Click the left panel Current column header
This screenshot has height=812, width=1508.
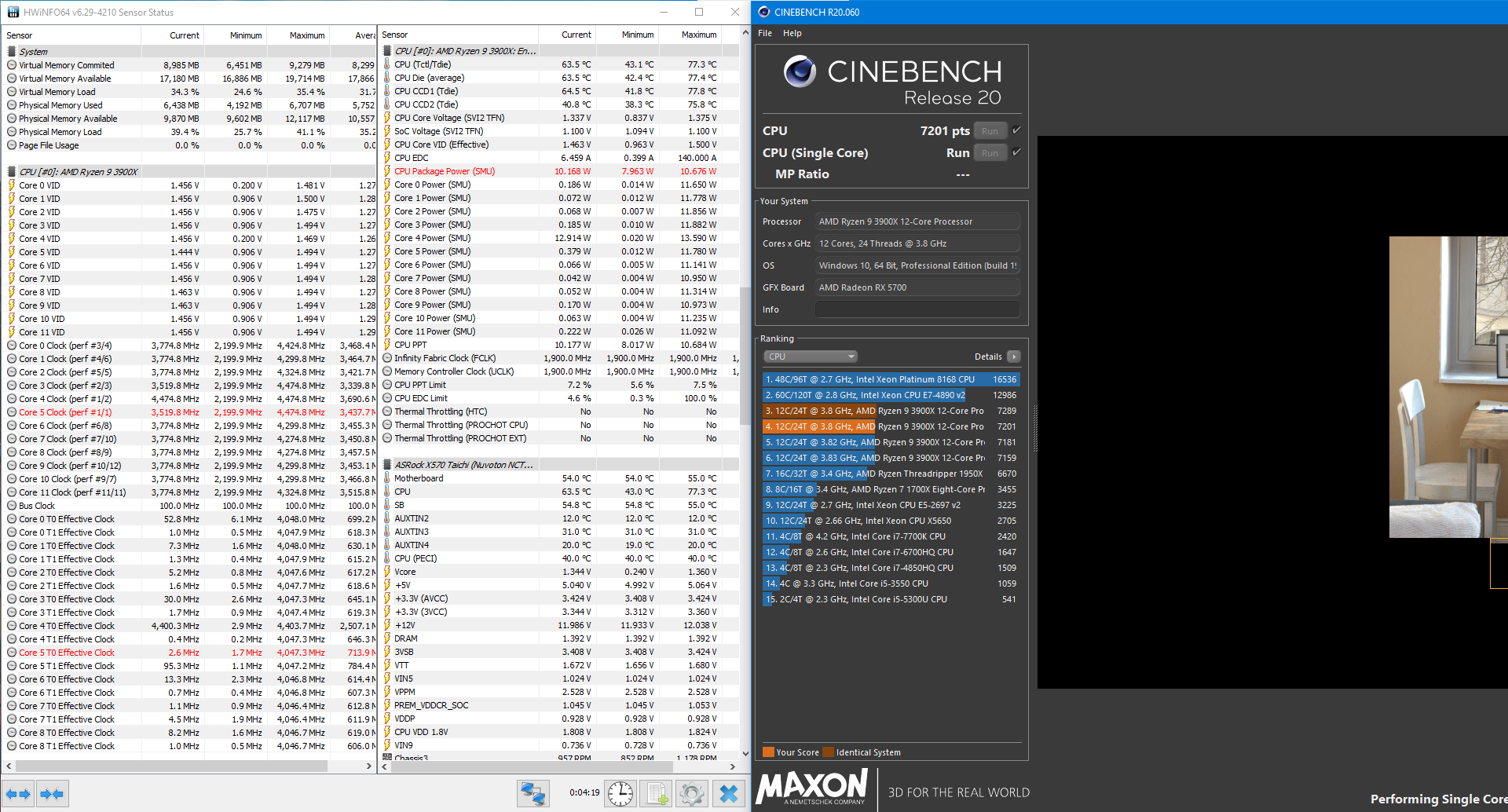(x=172, y=35)
